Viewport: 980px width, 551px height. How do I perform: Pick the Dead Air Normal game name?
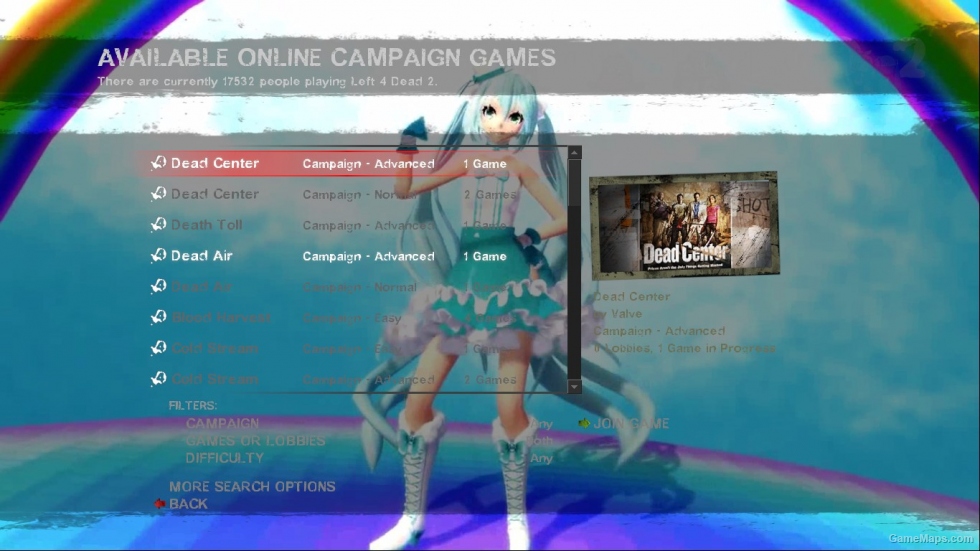tap(201, 287)
